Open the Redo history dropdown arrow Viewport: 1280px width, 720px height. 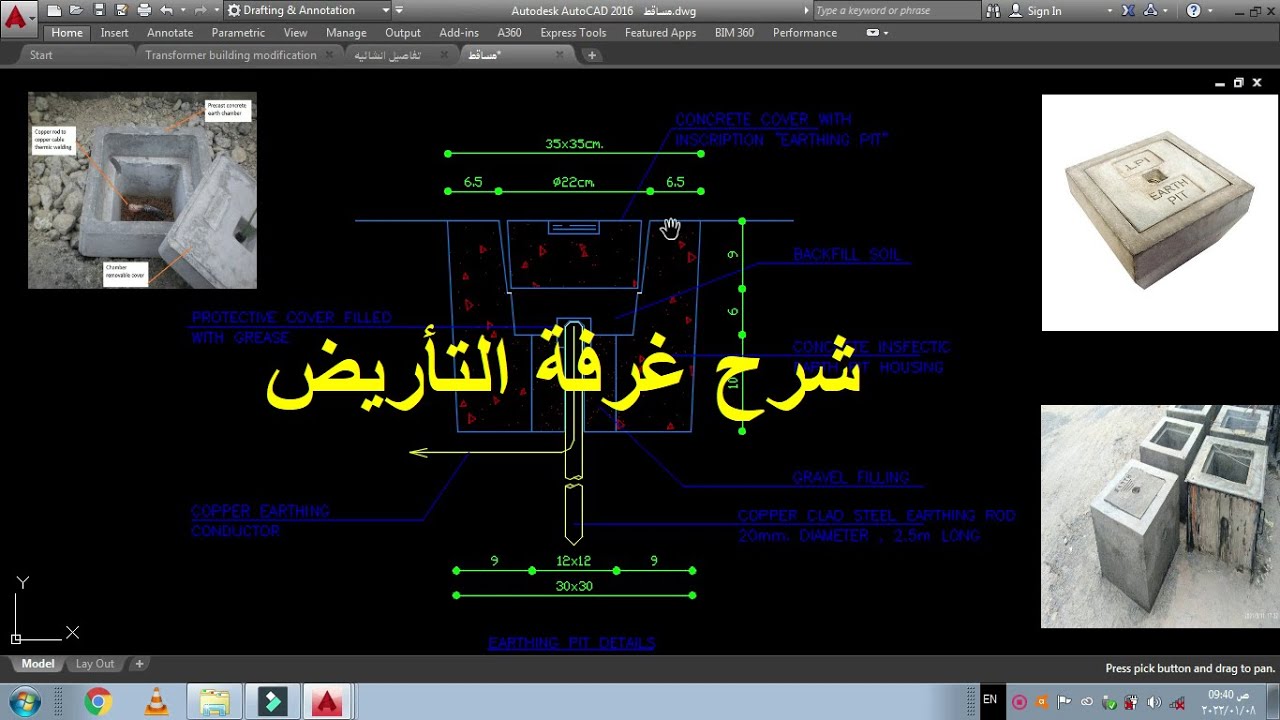coord(216,10)
